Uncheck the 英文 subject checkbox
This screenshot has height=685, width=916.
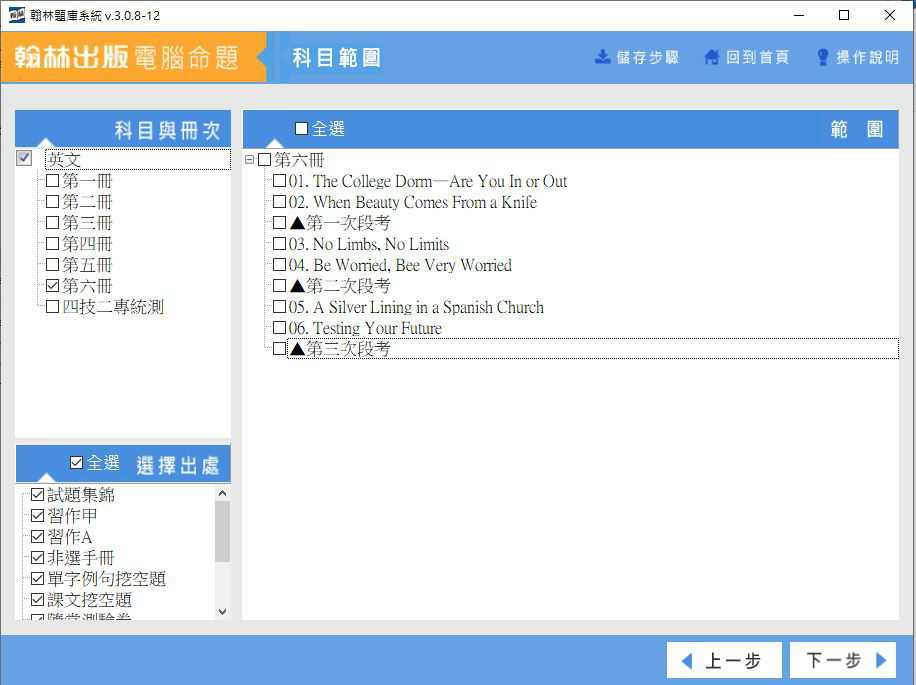point(24,158)
